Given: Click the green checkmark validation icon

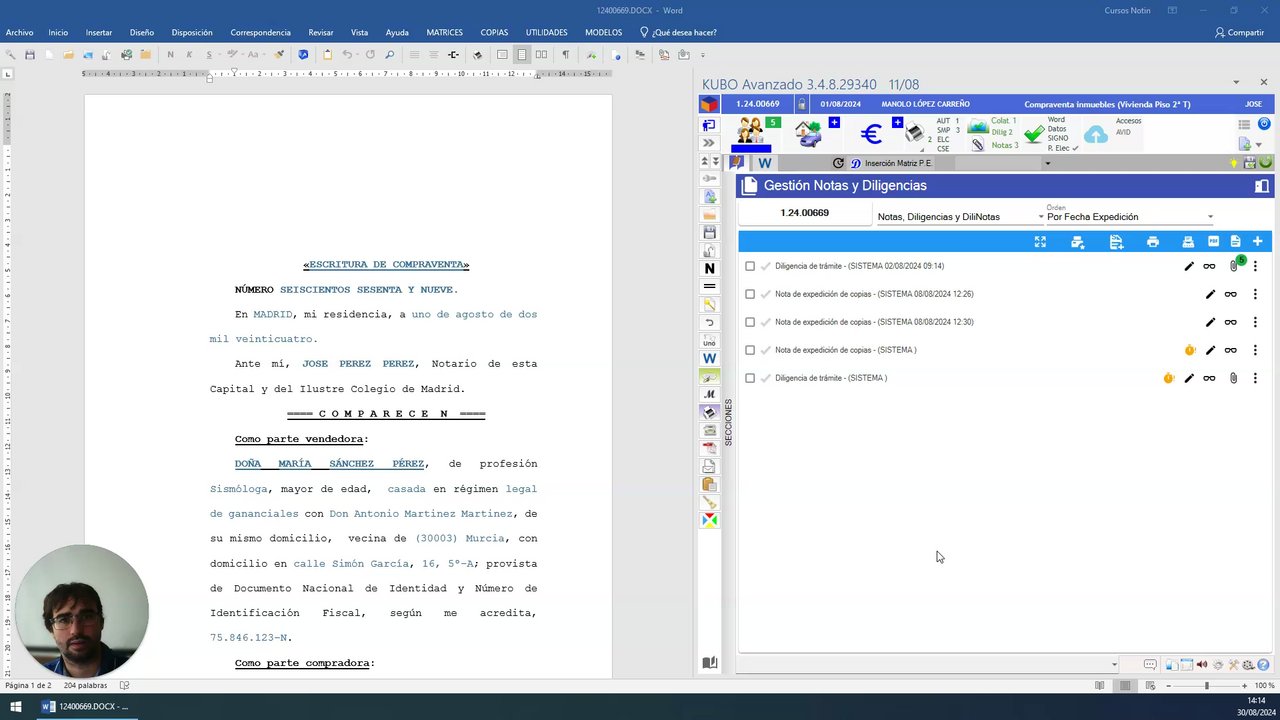Looking at the screenshot, I should click(1034, 134).
